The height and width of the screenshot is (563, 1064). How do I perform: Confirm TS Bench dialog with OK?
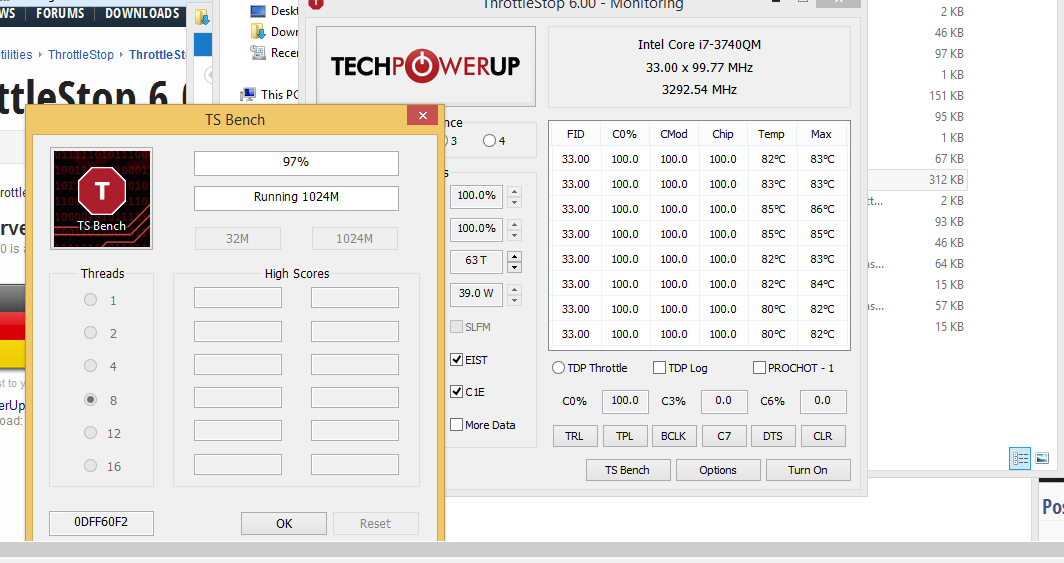284,524
